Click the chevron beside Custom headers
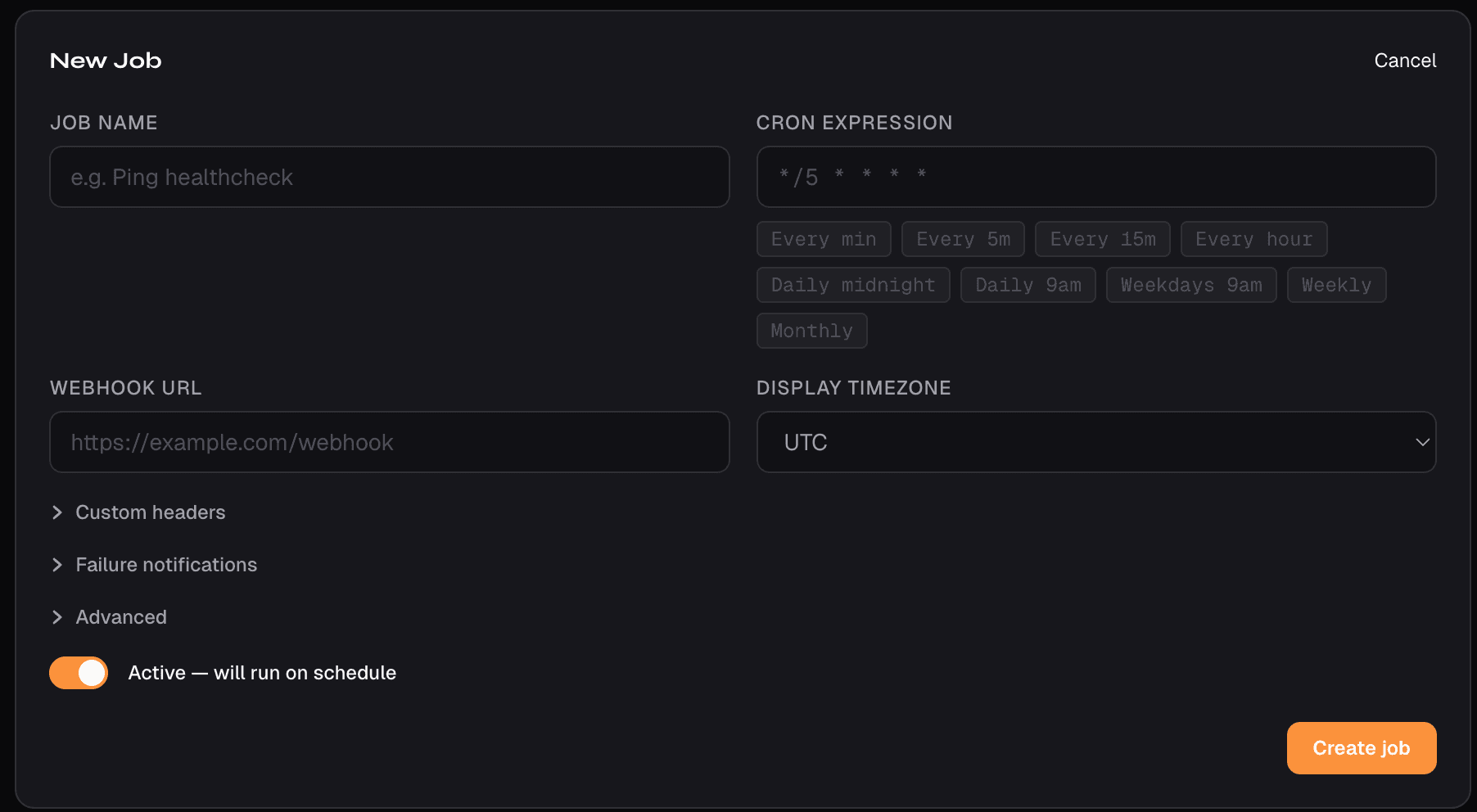The image size is (1477, 812). tap(57, 512)
